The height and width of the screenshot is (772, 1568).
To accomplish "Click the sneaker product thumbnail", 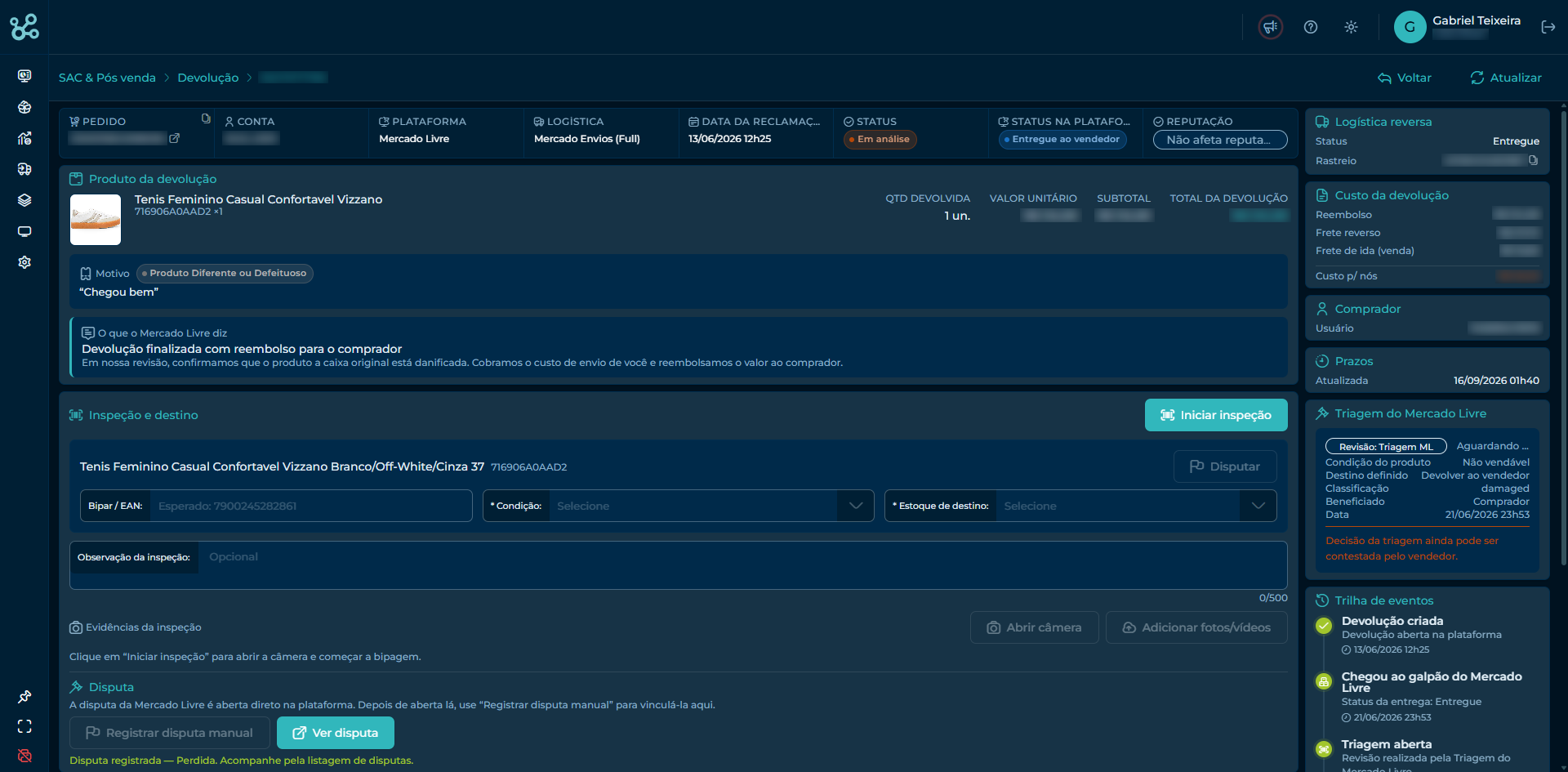I will coord(96,220).
